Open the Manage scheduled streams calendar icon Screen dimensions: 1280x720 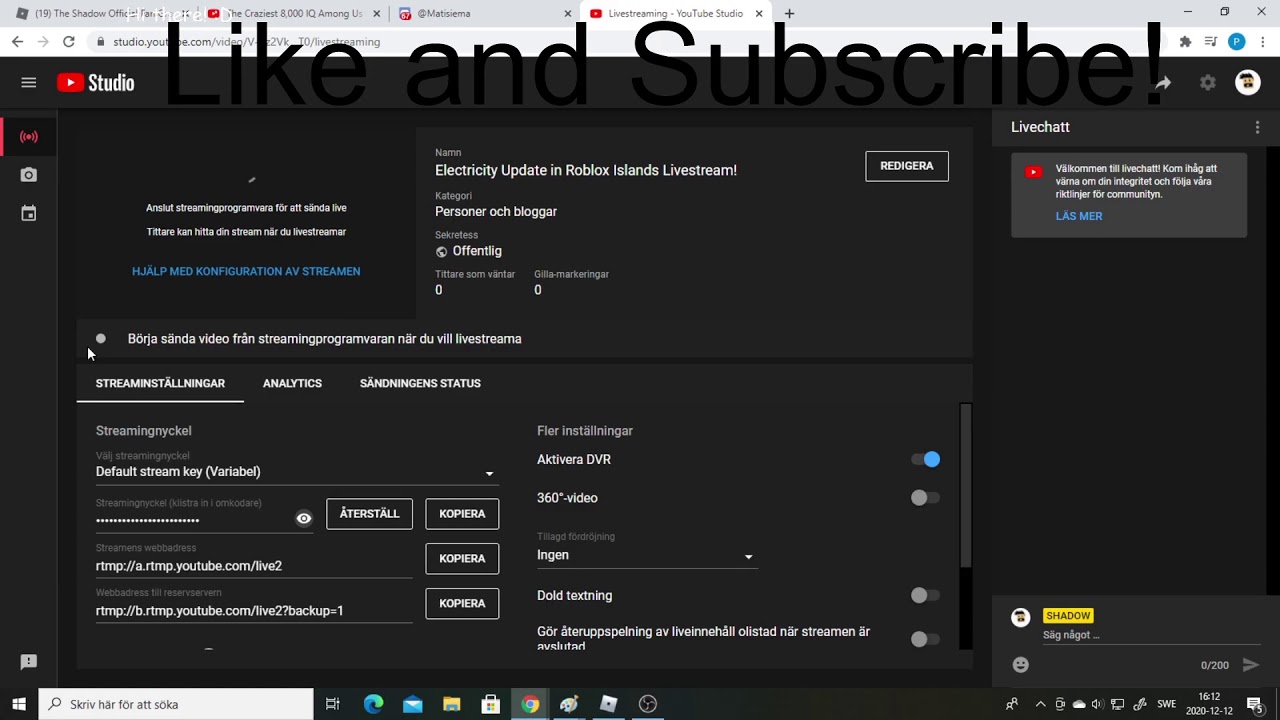tap(29, 213)
